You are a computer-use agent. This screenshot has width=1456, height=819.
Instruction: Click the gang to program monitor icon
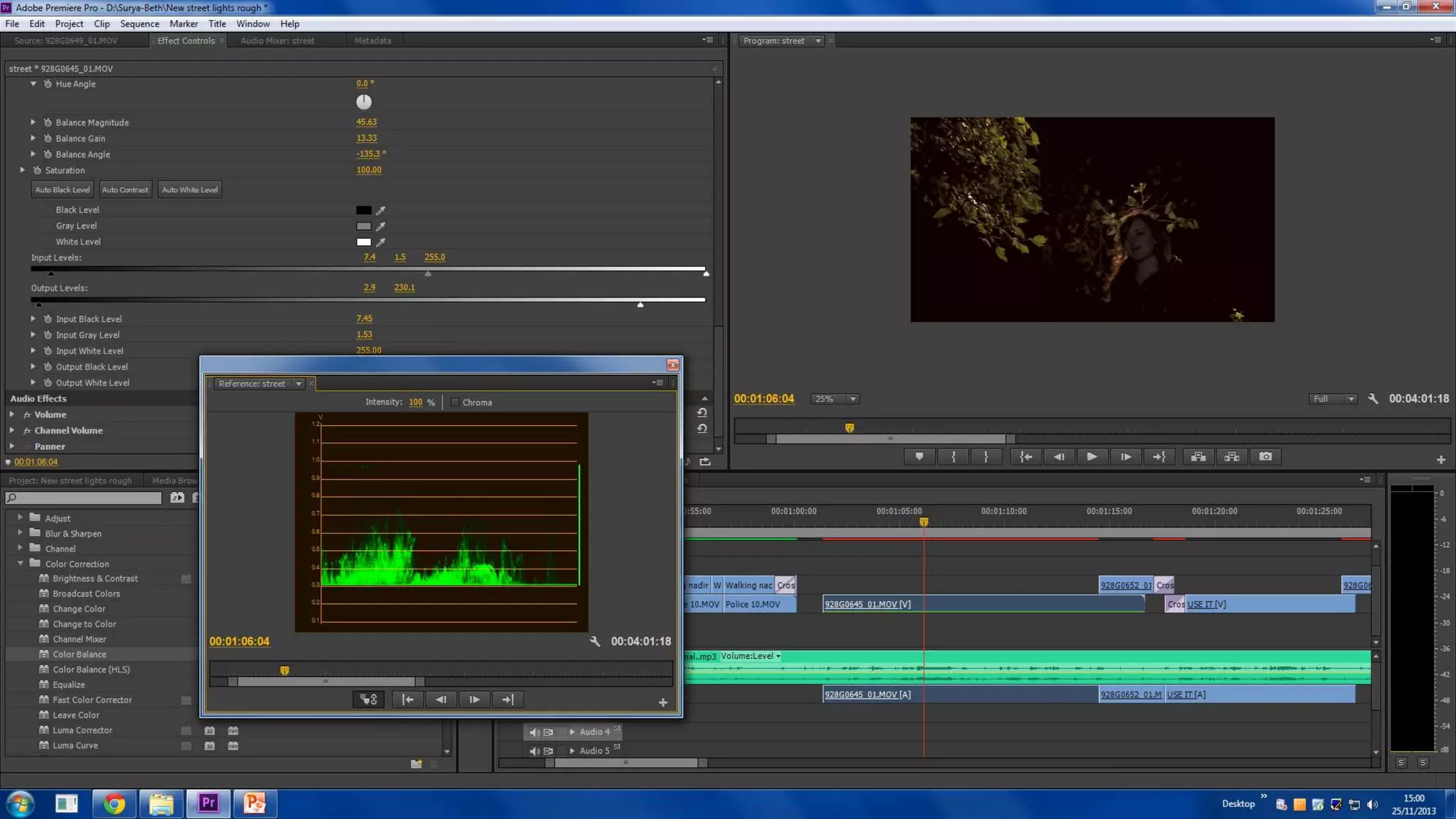pos(368,700)
